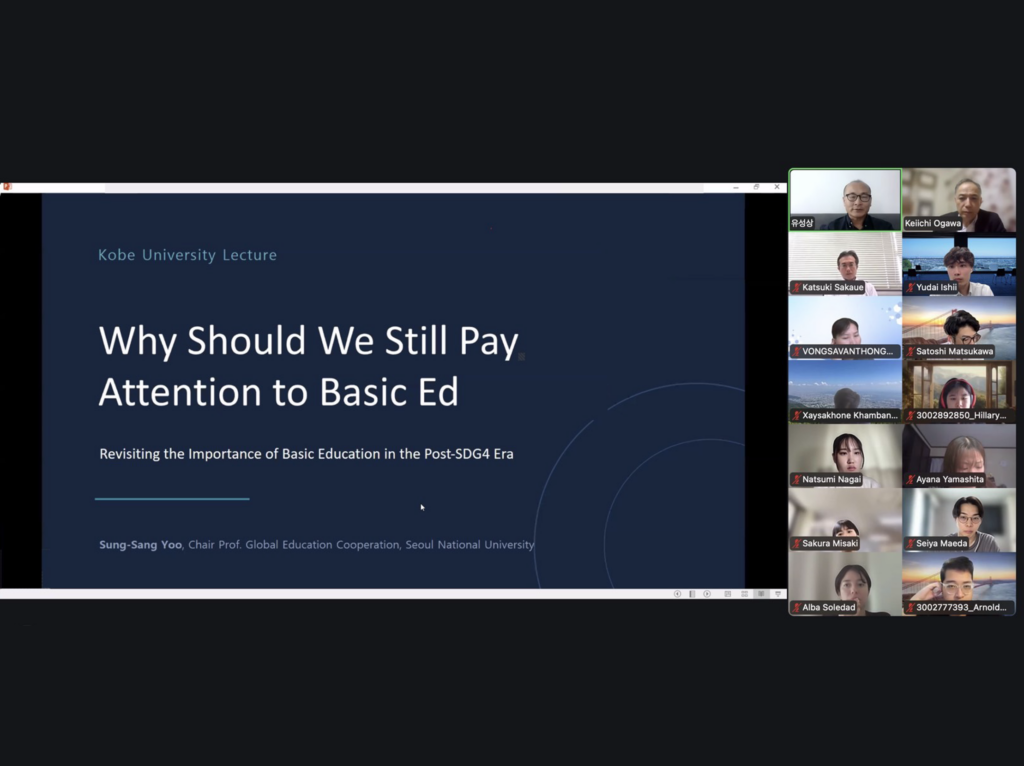Close the PowerPoint presentation window
Image resolution: width=1024 pixels, height=766 pixels.
(777, 187)
